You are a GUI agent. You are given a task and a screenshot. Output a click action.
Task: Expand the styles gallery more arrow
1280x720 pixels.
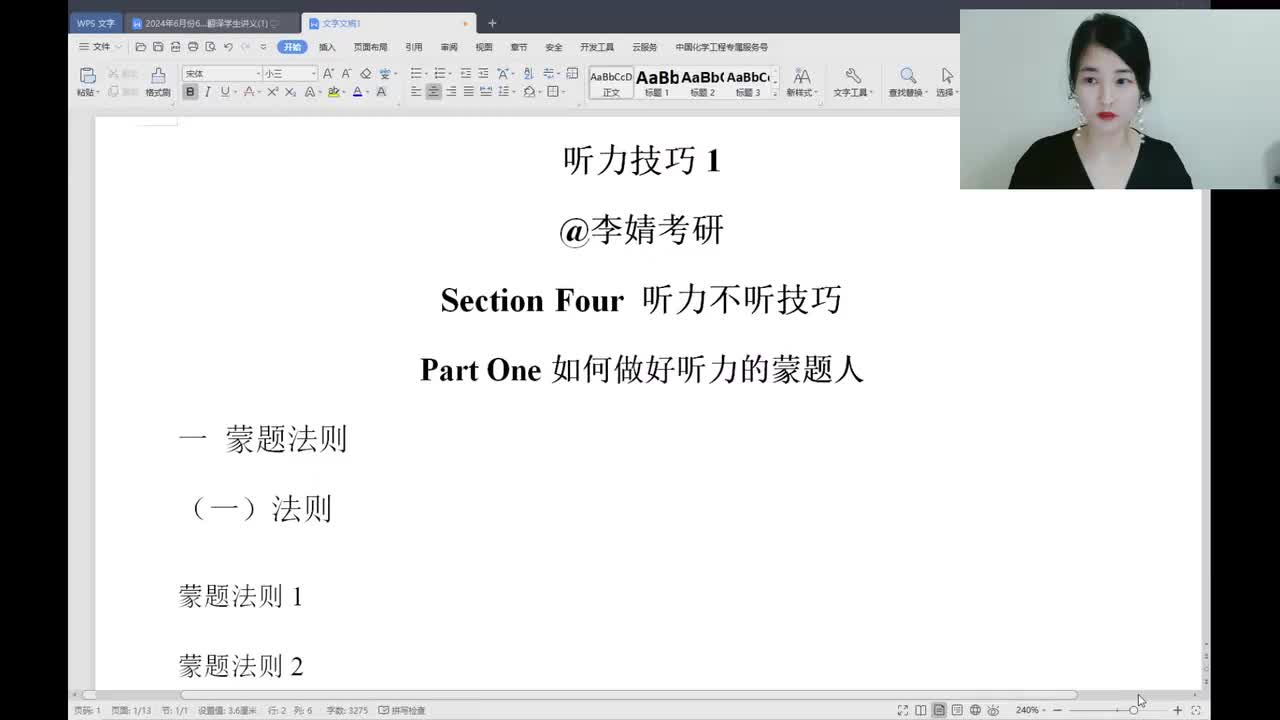[775, 93]
